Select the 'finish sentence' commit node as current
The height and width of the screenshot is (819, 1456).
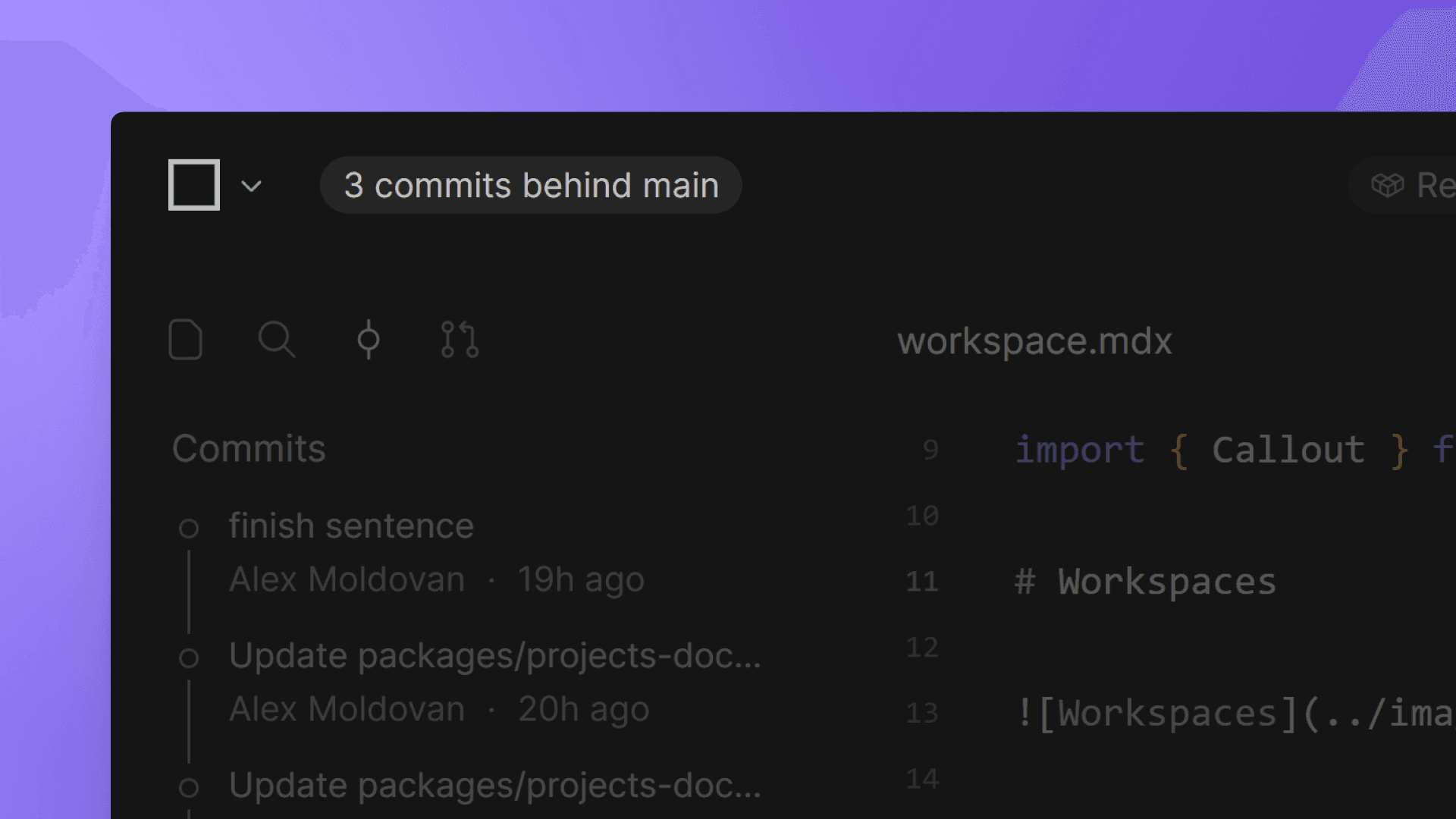tap(190, 529)
